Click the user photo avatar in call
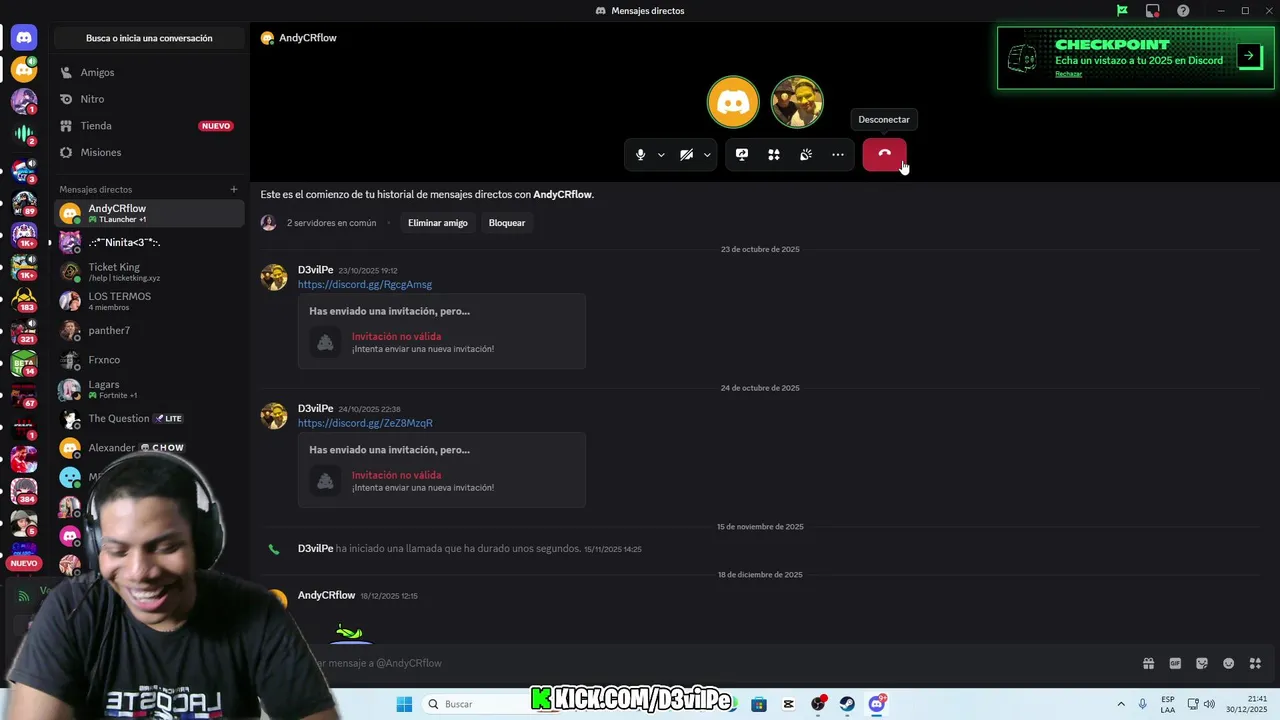The width and height of the screenshot is (1280, 720). click(x=797, y=102)
